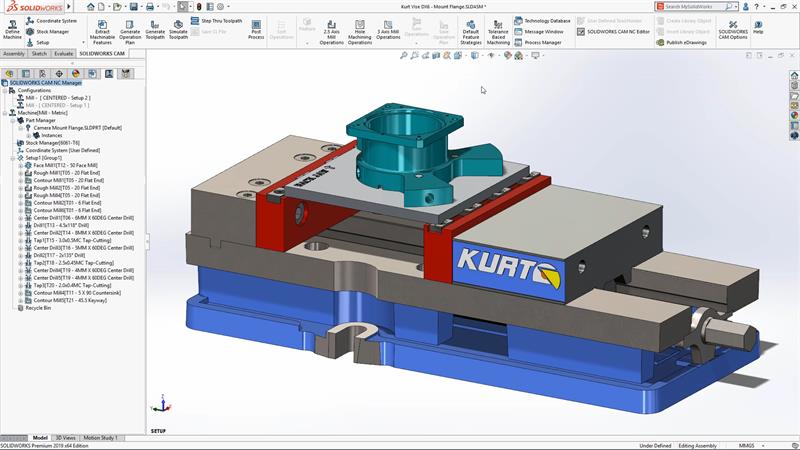Expand the Instances node
Image resolution: width=800 pixels, height=450 pixels.
29,135
